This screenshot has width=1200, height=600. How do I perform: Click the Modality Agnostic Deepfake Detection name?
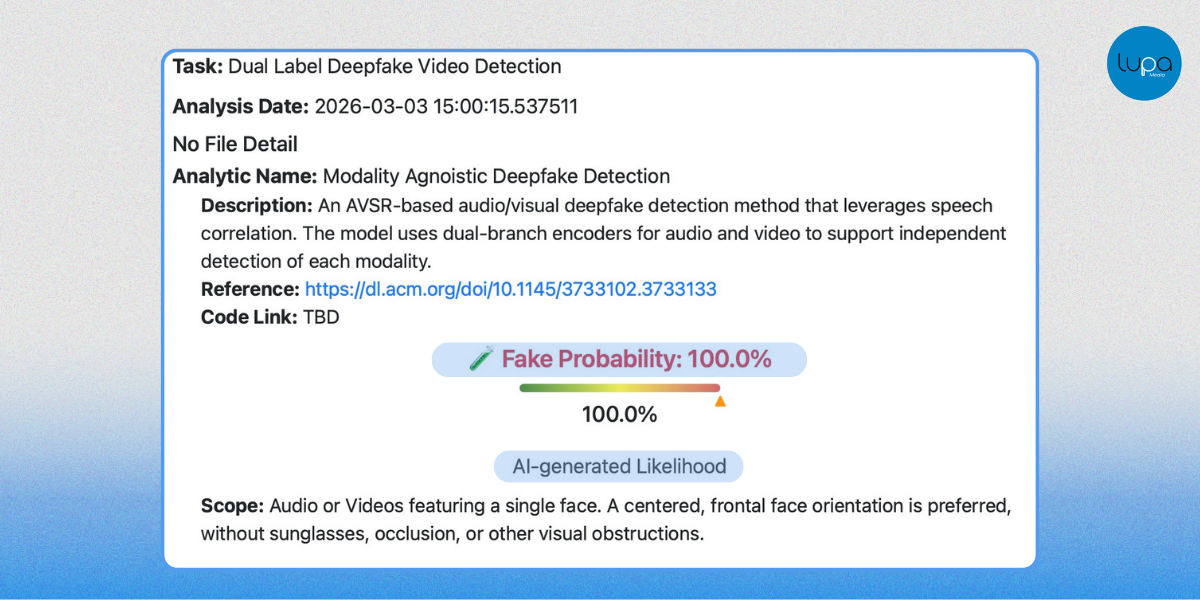[x=496, y=177]
